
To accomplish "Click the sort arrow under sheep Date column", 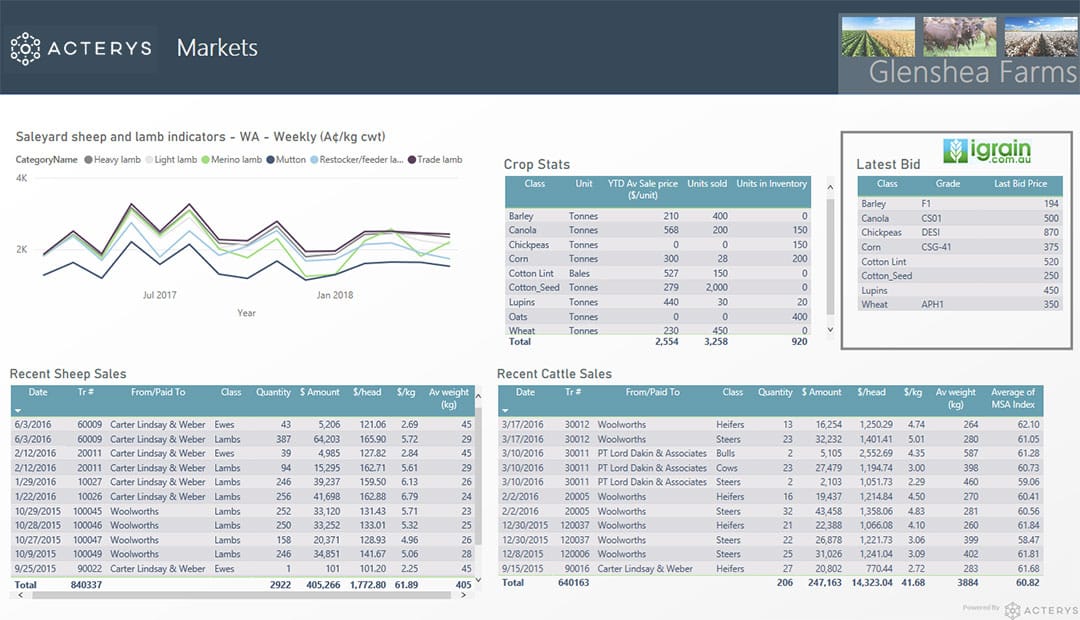I will click(18, 410).
